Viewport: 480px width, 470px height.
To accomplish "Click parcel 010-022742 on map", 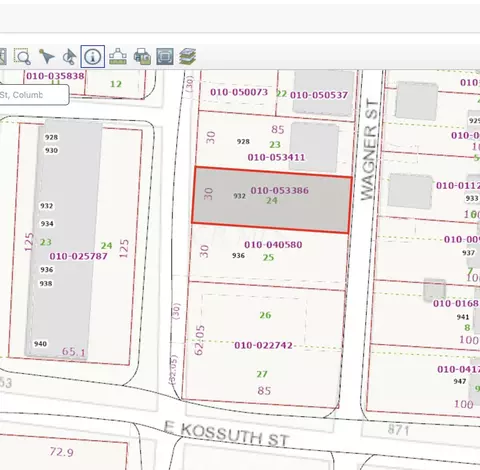I will click(263, 345).
